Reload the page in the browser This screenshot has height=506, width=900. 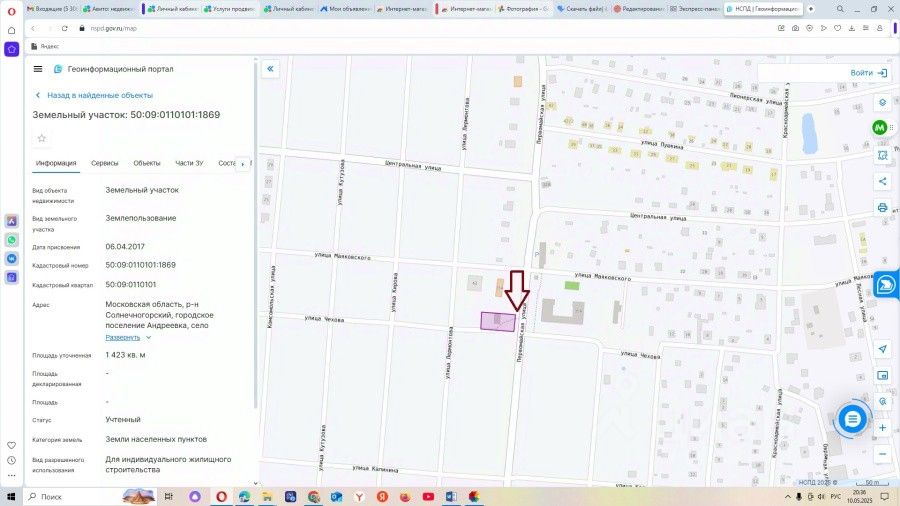(64, 28)
